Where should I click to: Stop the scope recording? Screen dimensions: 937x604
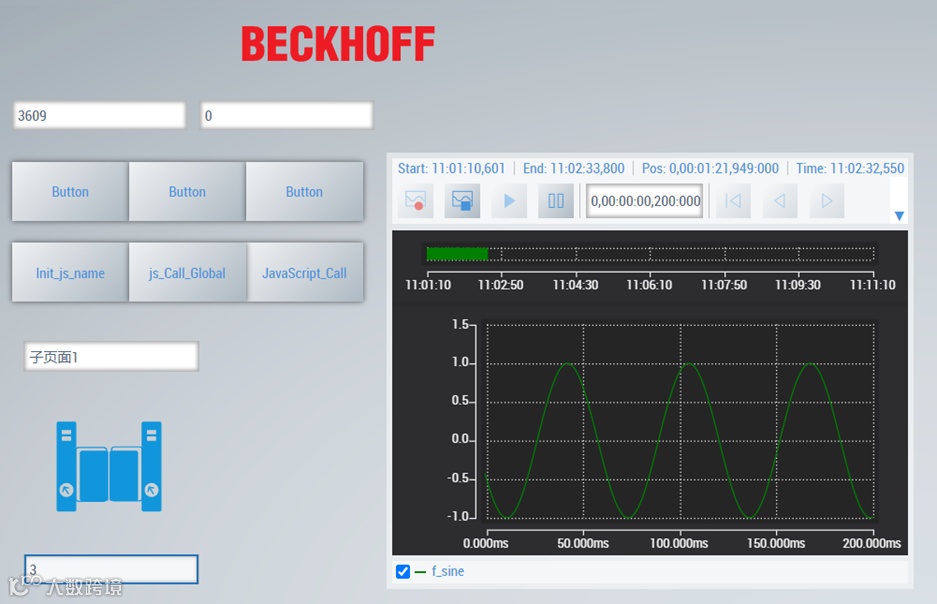tap(462, 201)
